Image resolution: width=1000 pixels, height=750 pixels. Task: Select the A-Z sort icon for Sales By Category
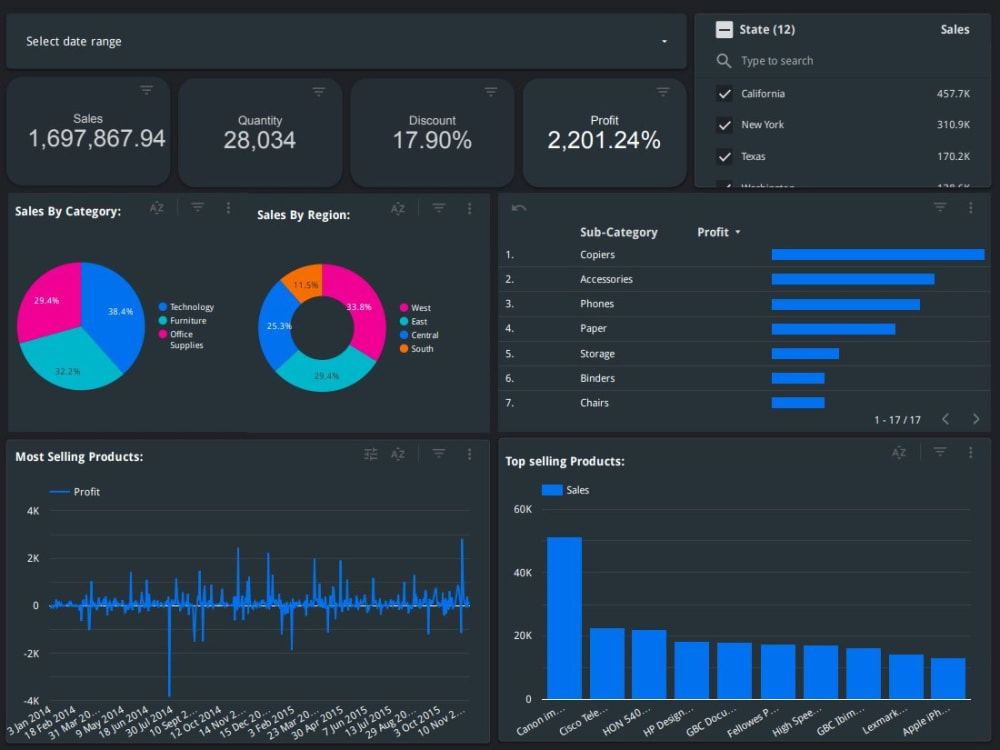coord(157,208)
